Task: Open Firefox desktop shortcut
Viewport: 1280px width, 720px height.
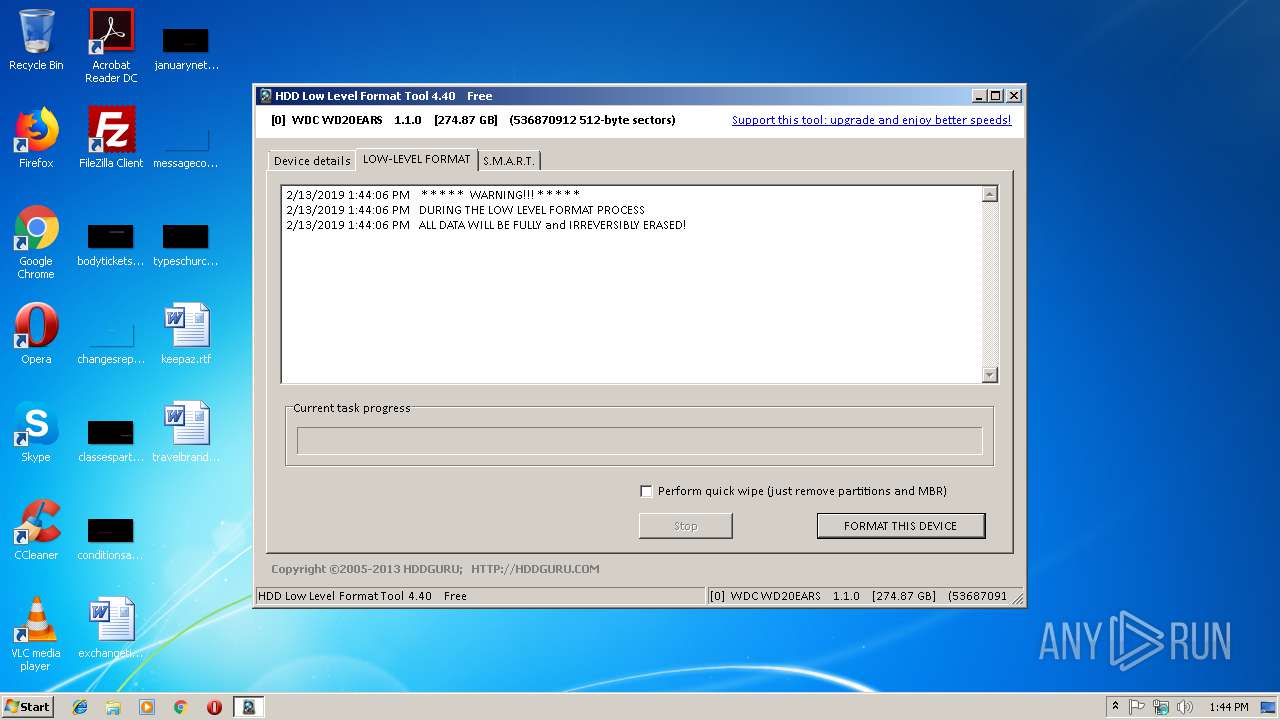Action: click(x=36, y=138)
